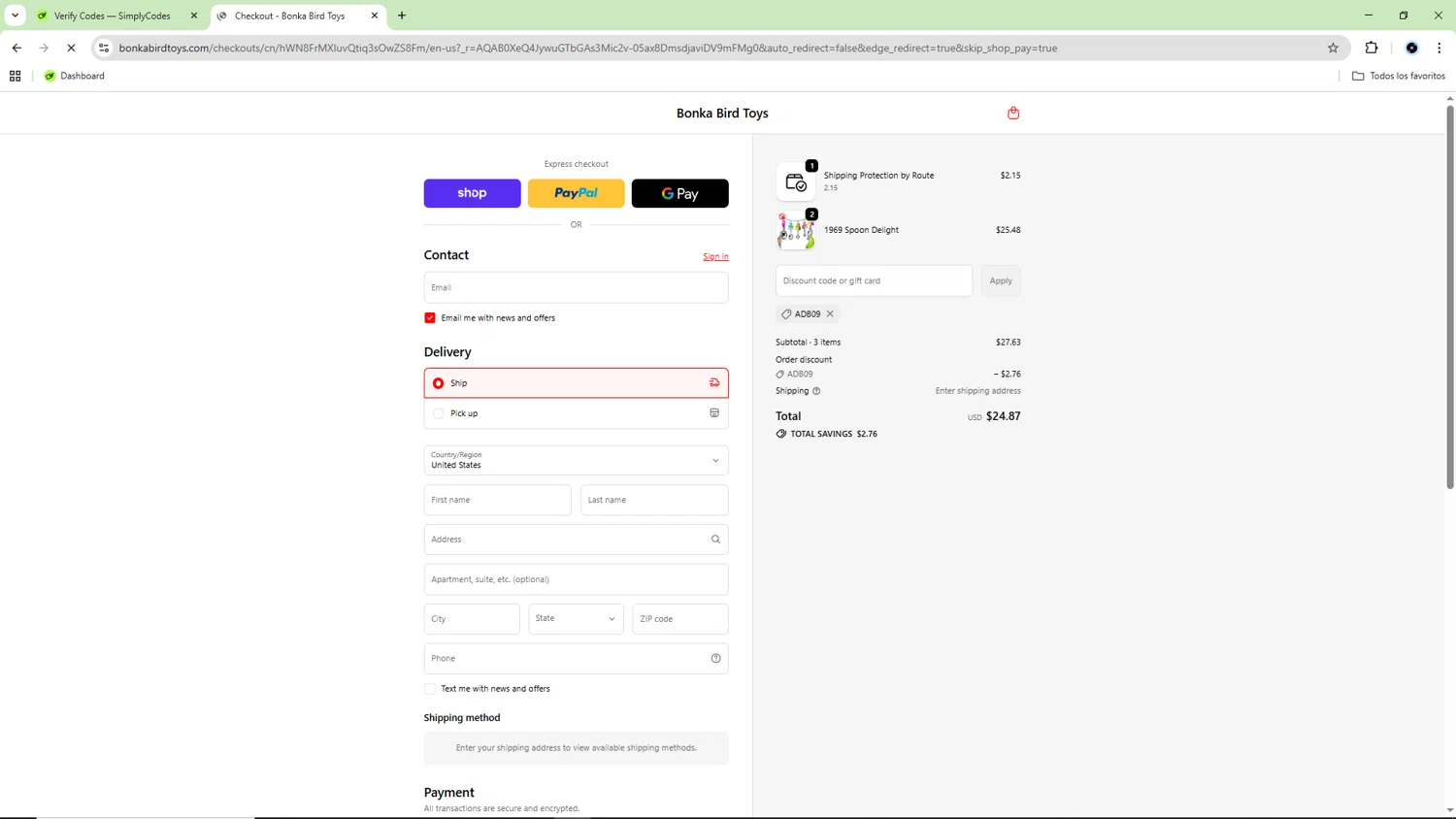Check Text me with news and offers
This screenshot has width=1456, height=819.
430,689
